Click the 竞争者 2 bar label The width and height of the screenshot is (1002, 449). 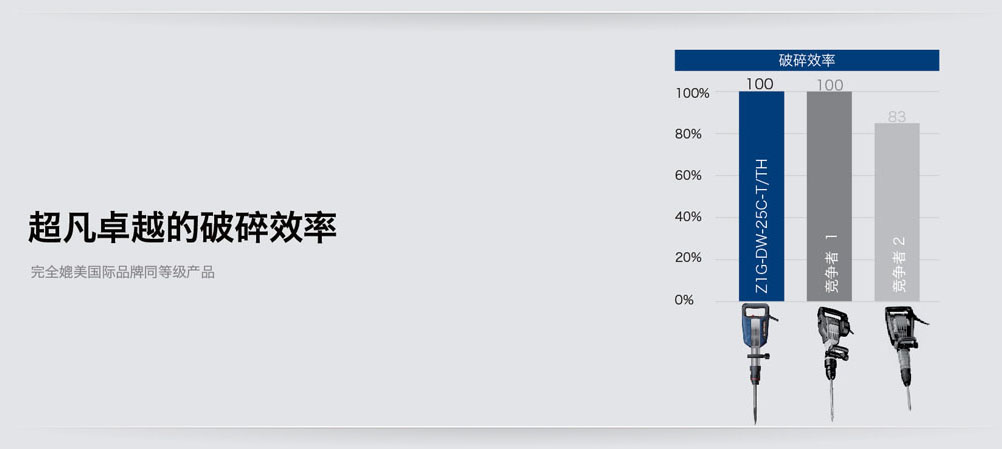[898, 263]
